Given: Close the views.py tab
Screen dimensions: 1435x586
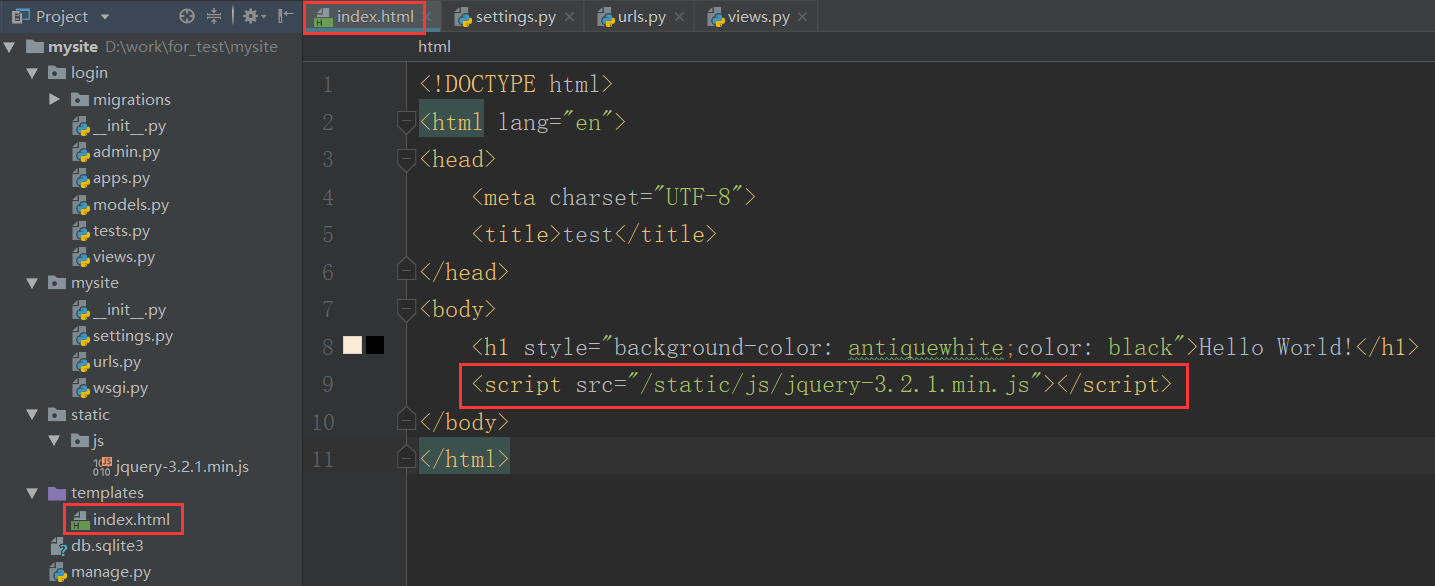Looking at the screenshot, I should click(x=803, y=17).
